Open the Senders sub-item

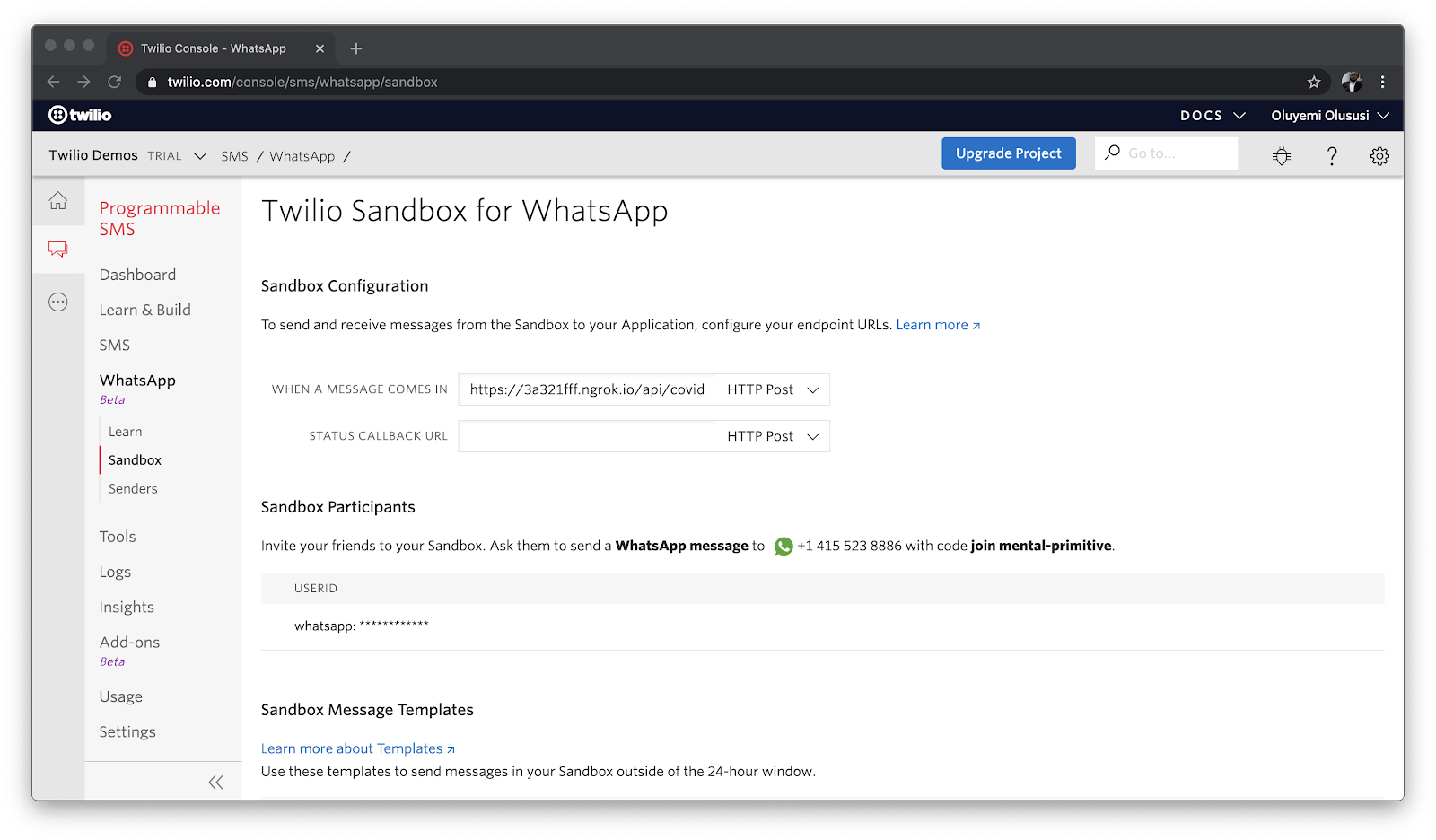pyautogui.click(x=133, y=489)
